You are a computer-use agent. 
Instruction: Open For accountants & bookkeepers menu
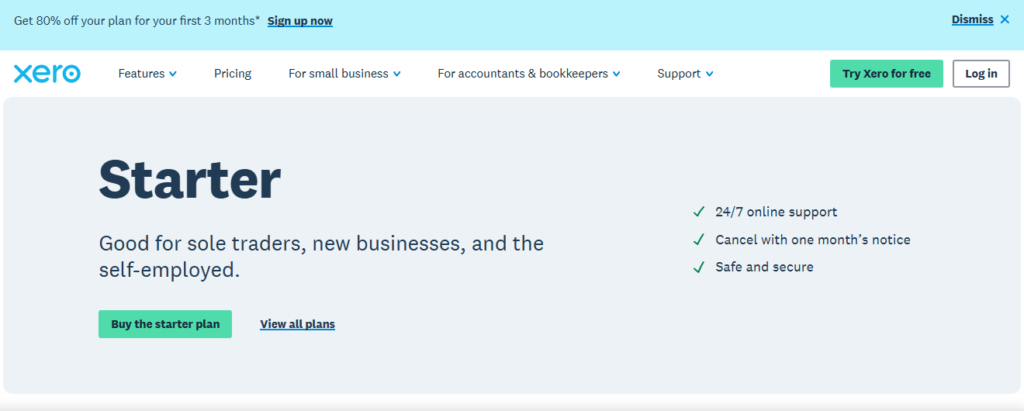(x=528, y=74)
